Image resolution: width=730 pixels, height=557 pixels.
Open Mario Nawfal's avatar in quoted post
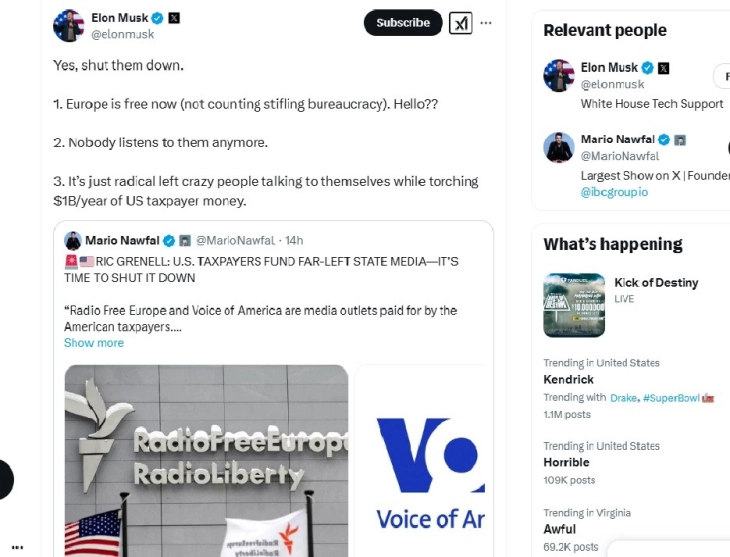(x=73, y=240)
